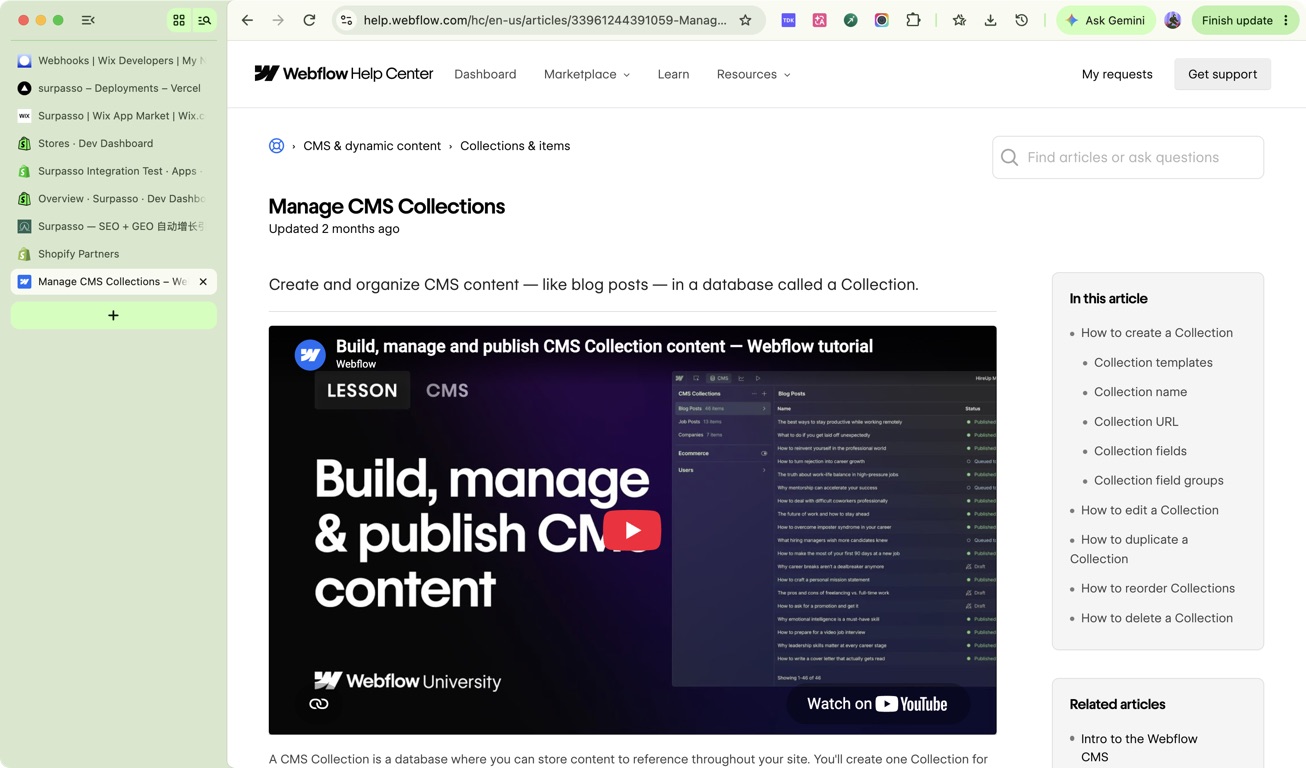The height and width of the screenshot is (768, 1306).
Task: Open Watch on YouTube in the video
Action: [877, 704]
